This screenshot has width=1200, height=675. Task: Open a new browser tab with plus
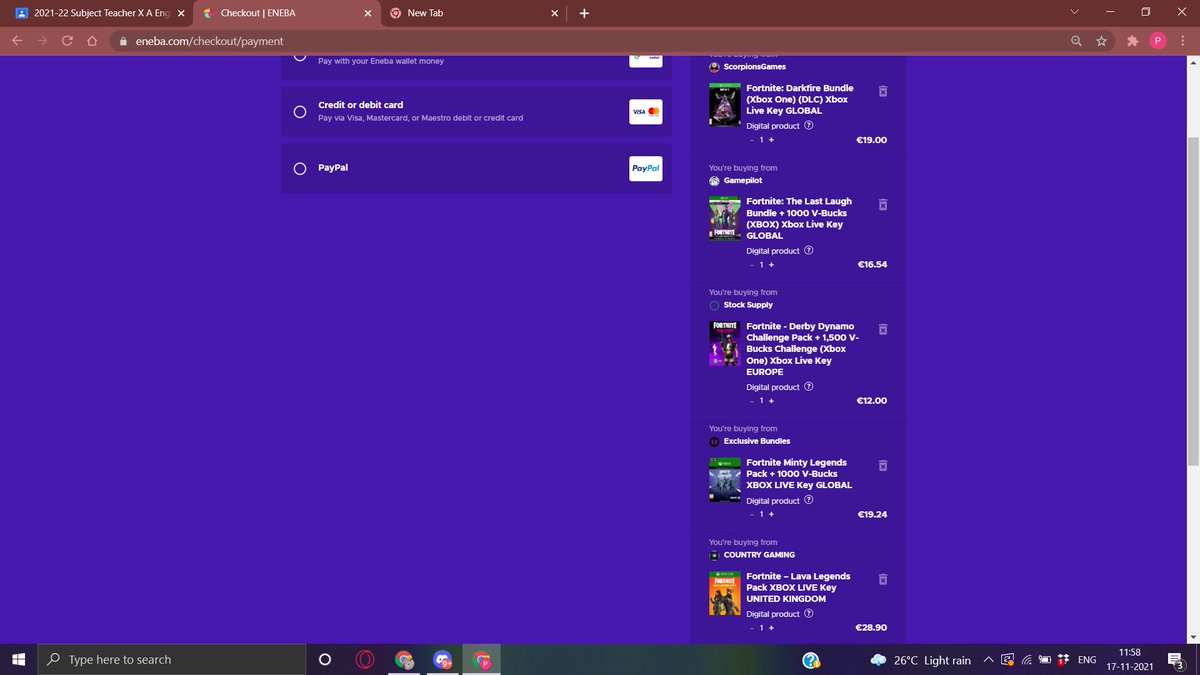click(584, 13)
